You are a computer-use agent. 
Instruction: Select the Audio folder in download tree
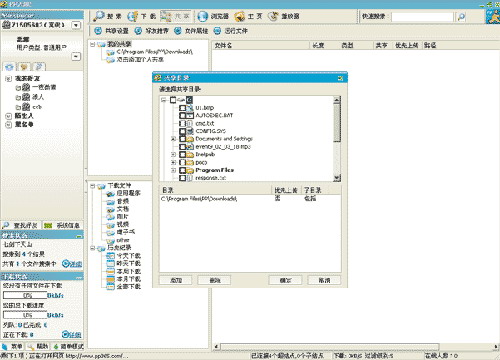point(118,201)
